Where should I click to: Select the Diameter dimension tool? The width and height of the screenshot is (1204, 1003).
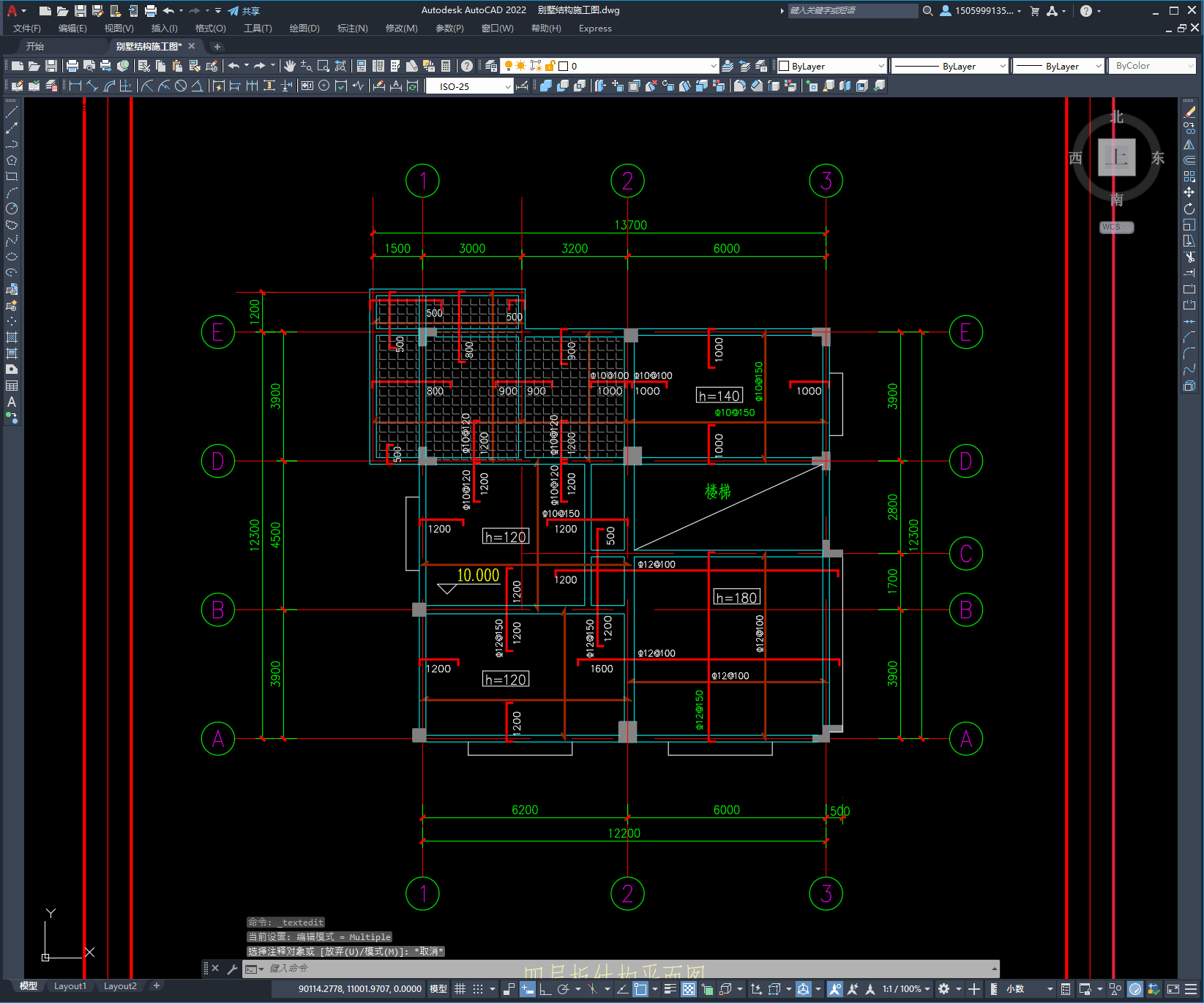[180, 86]
